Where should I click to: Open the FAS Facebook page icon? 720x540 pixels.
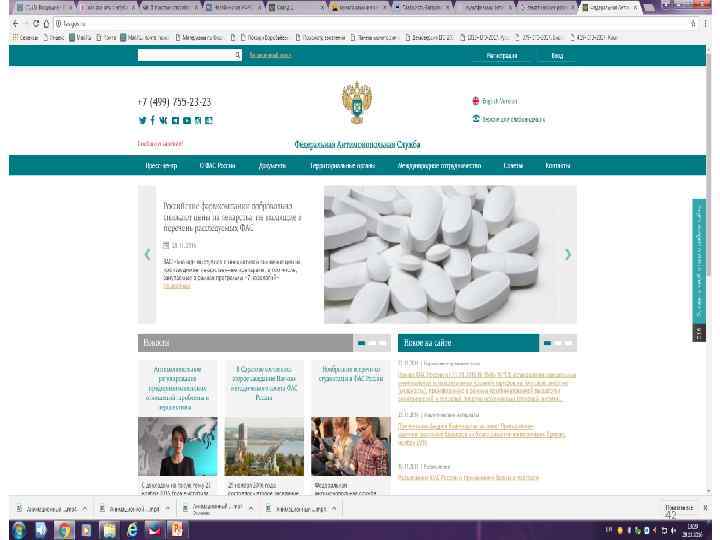tap(152, 120)
